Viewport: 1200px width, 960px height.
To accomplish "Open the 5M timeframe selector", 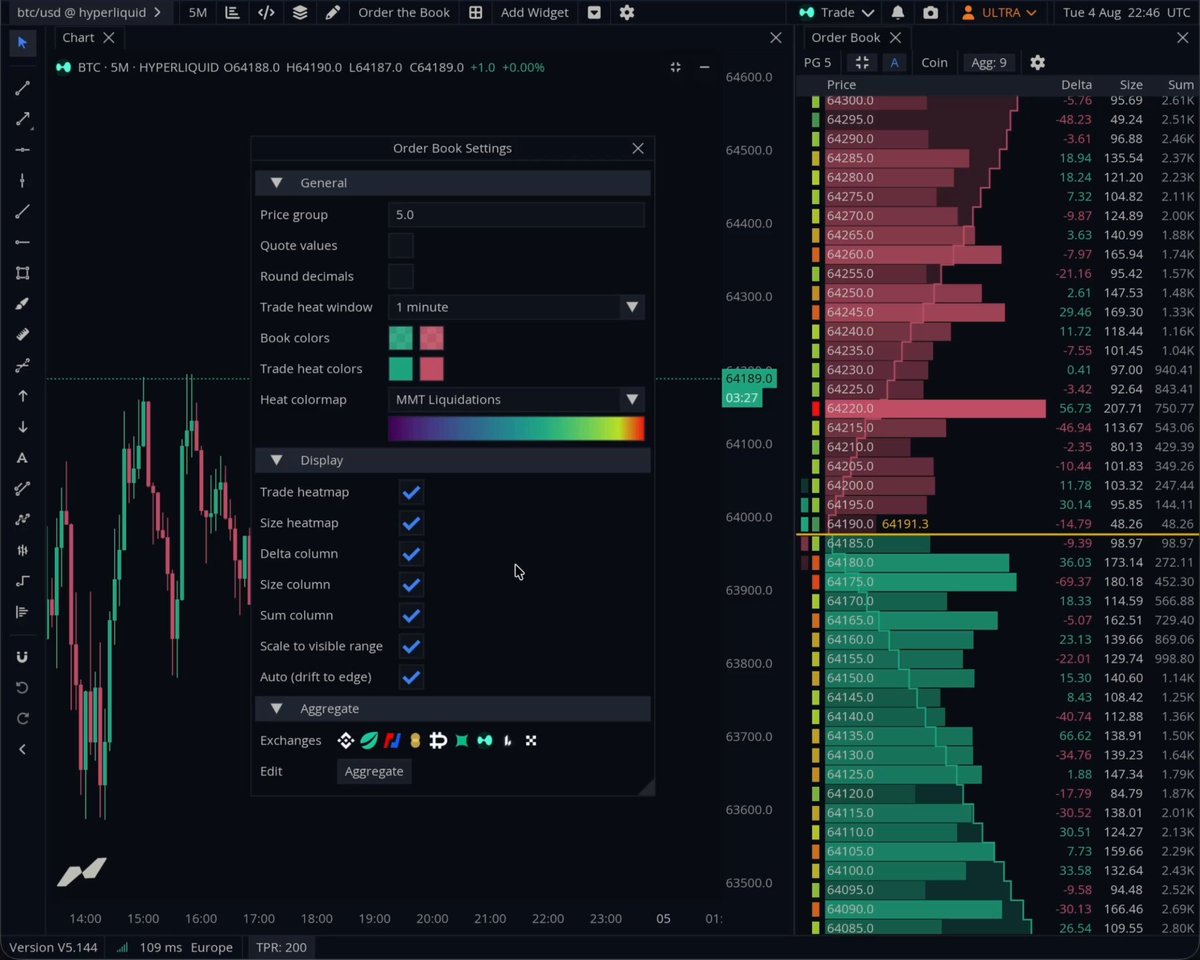I will 198,13.
